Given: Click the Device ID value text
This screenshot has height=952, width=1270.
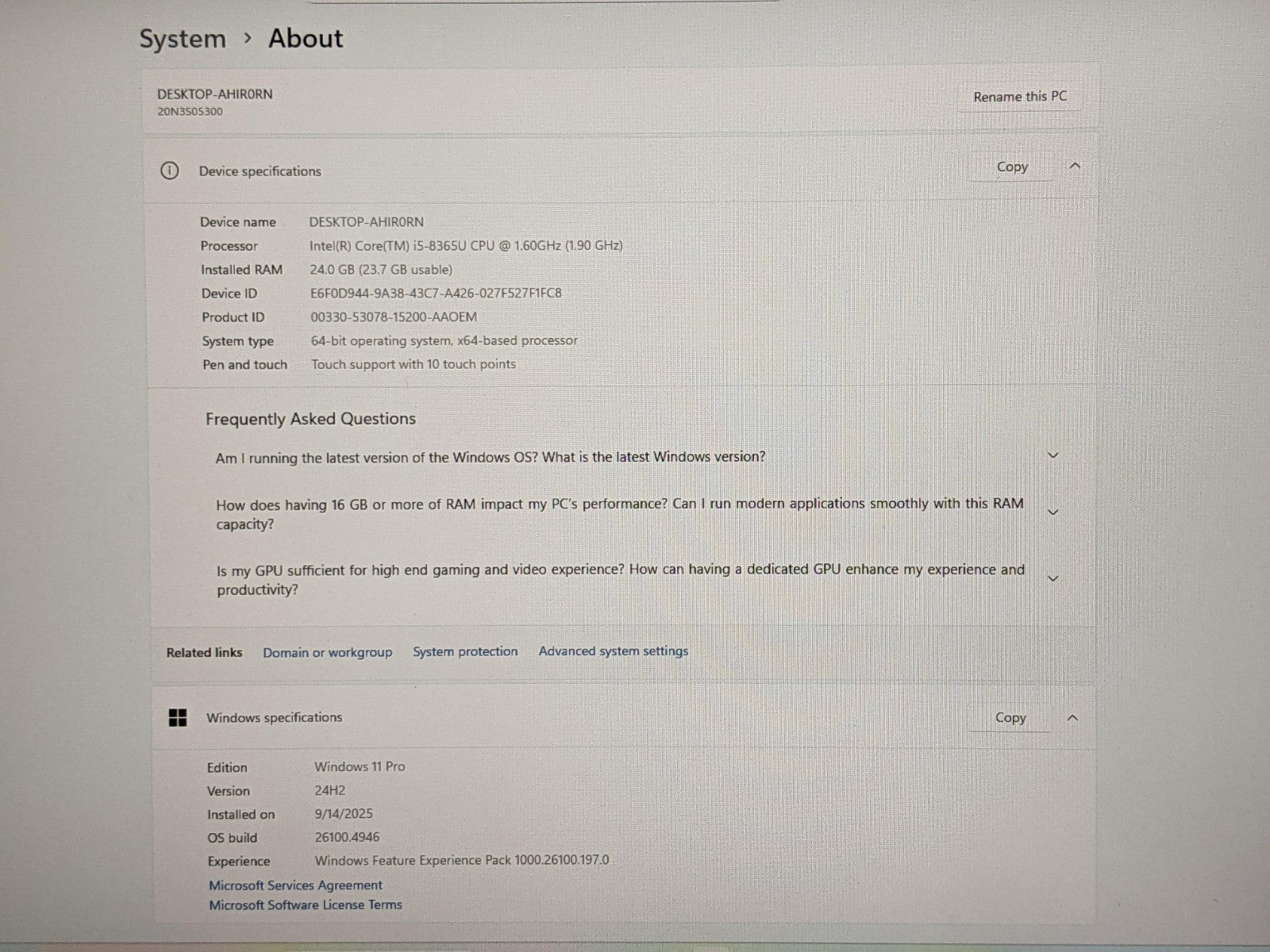Looking at the screenshot, I should coord(436,293).
